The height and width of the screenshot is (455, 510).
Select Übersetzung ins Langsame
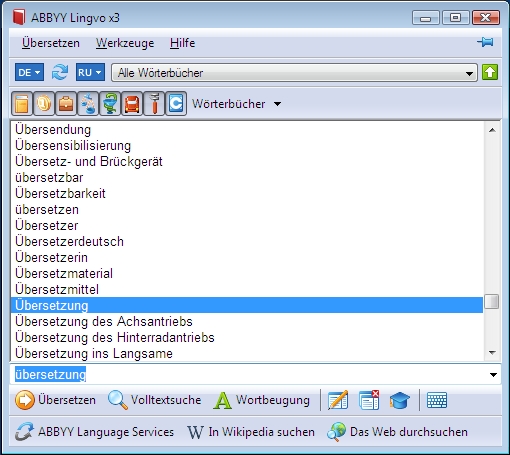click(247, 354)
